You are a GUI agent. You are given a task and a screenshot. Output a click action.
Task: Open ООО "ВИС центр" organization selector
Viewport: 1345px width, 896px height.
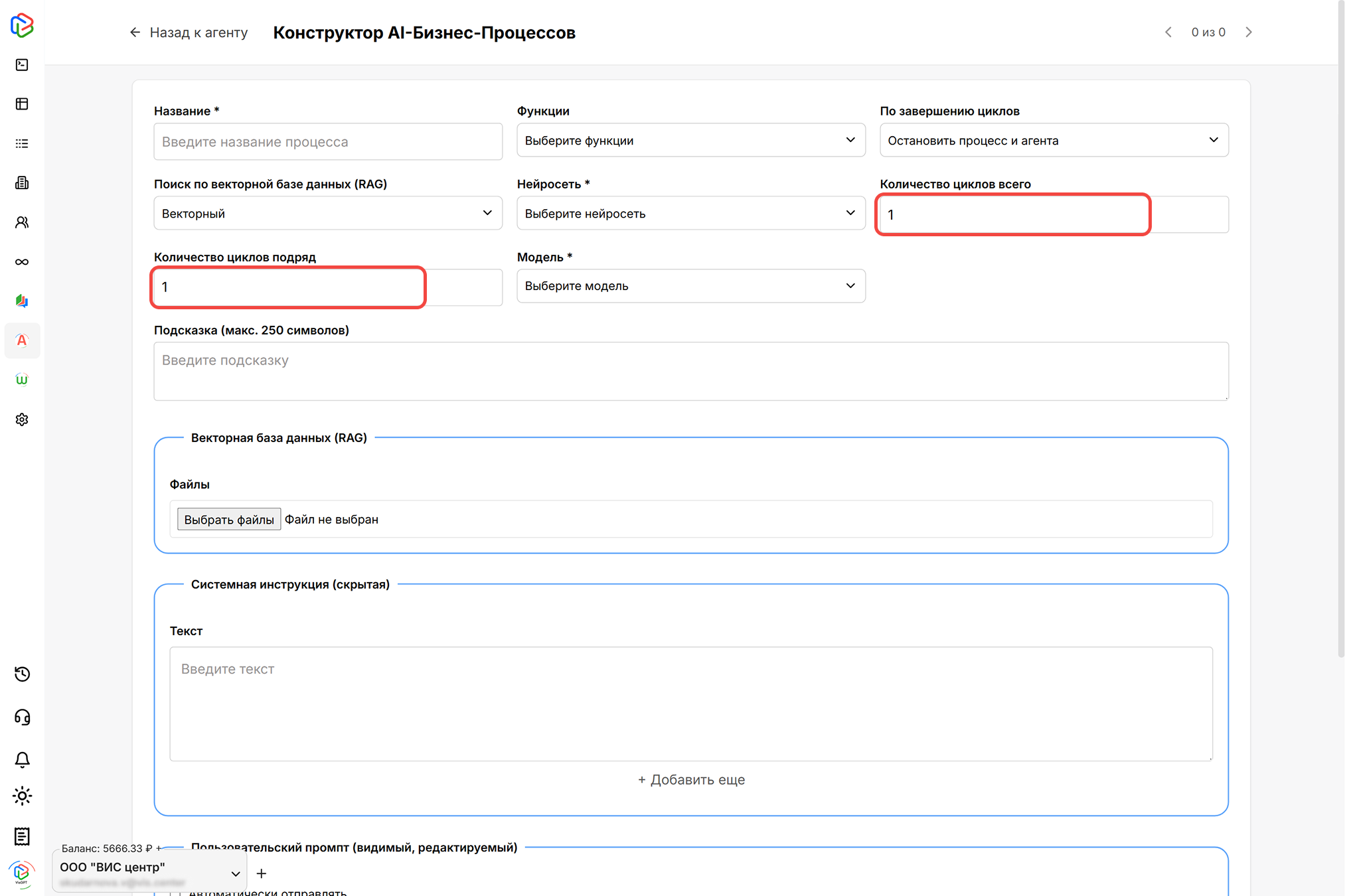pyautogui.click(x=149, y=873)
